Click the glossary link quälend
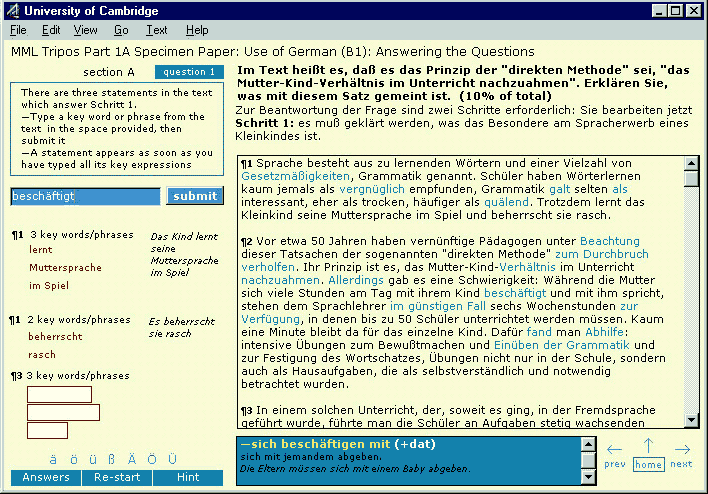 [x=506, y=202]
